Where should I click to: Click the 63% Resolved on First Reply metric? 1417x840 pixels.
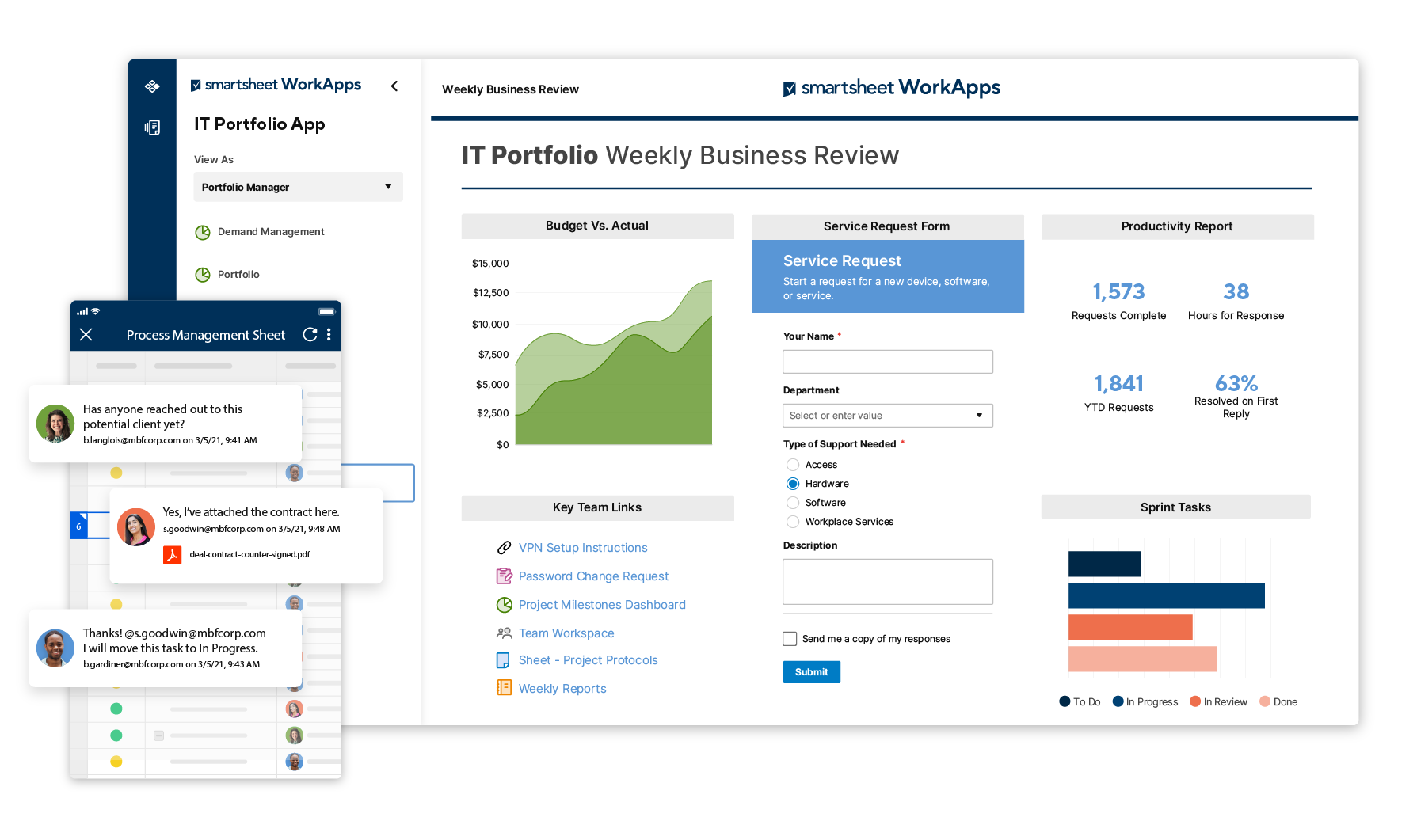pyautogui.click(x=1236, y=396)
